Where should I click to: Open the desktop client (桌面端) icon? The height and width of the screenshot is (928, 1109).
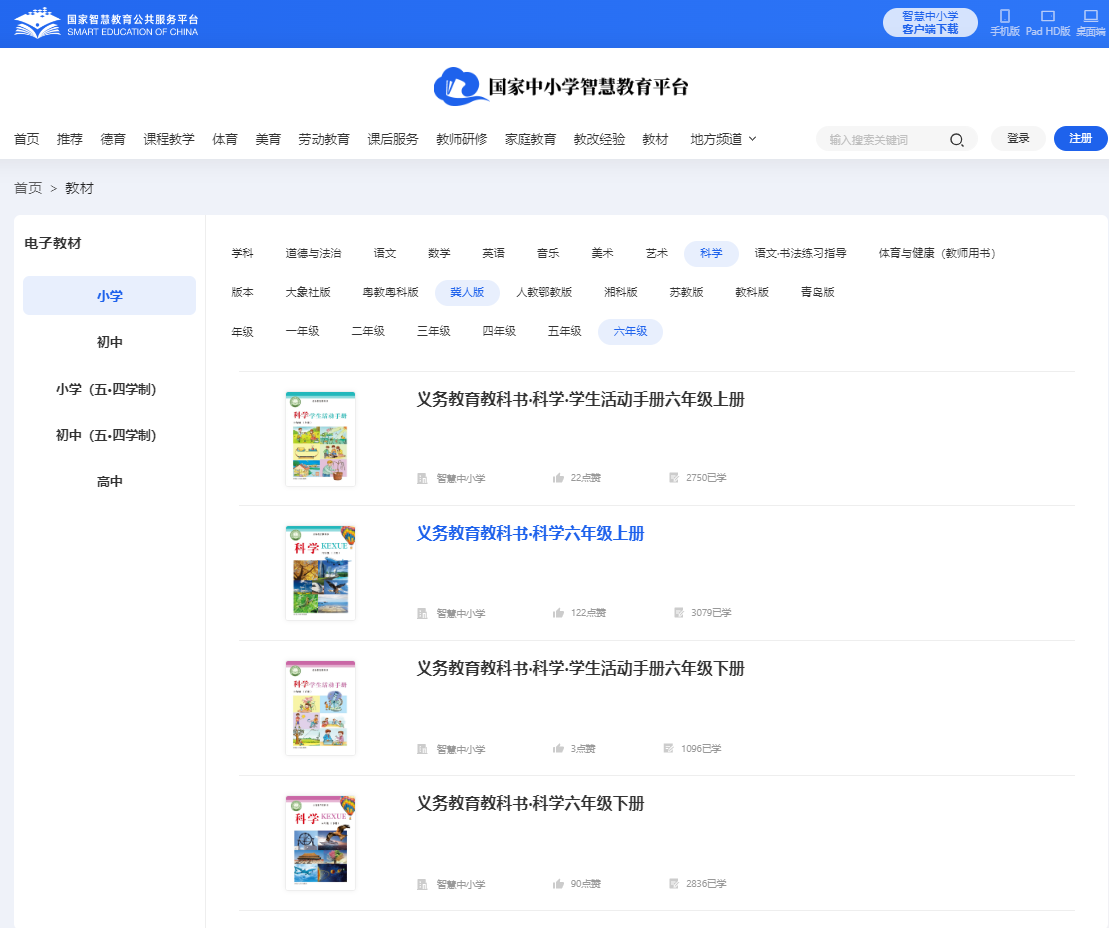pos(1090,17)
